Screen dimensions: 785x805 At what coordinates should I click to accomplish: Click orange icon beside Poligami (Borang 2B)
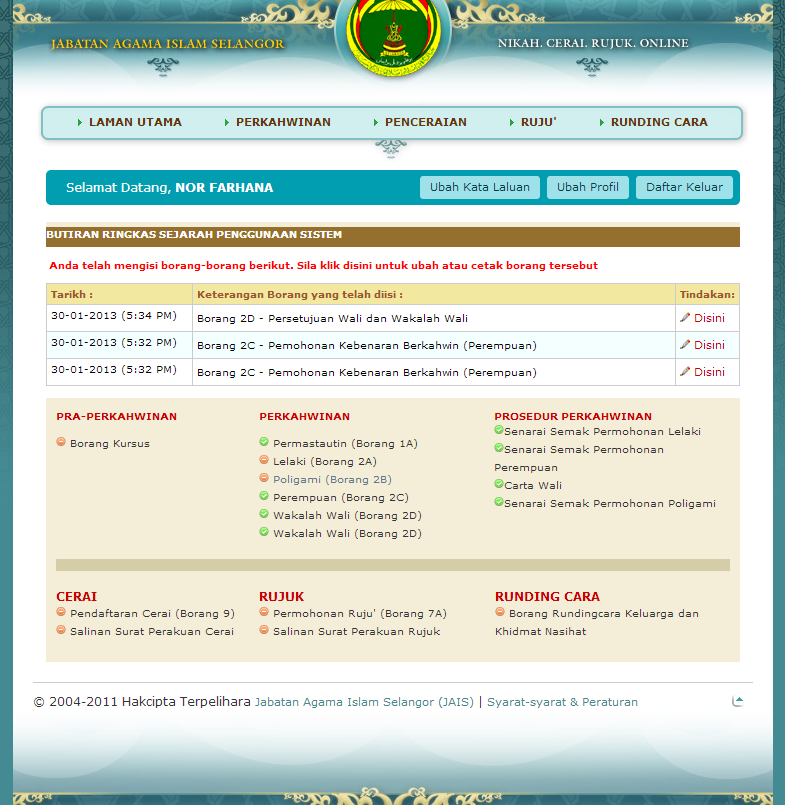tap(264, 477)
